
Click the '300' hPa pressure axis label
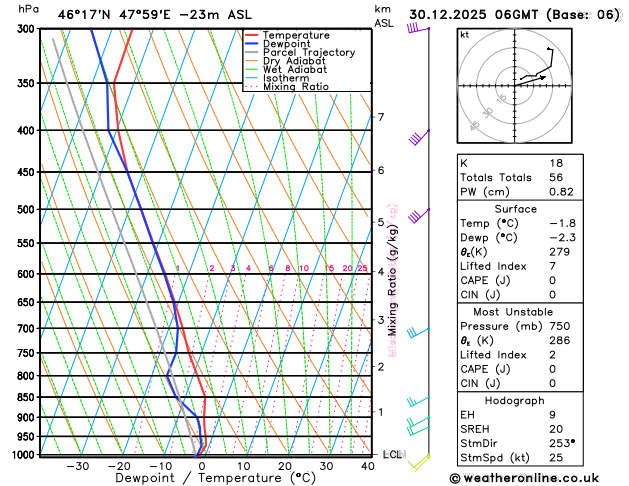point(28,28)
